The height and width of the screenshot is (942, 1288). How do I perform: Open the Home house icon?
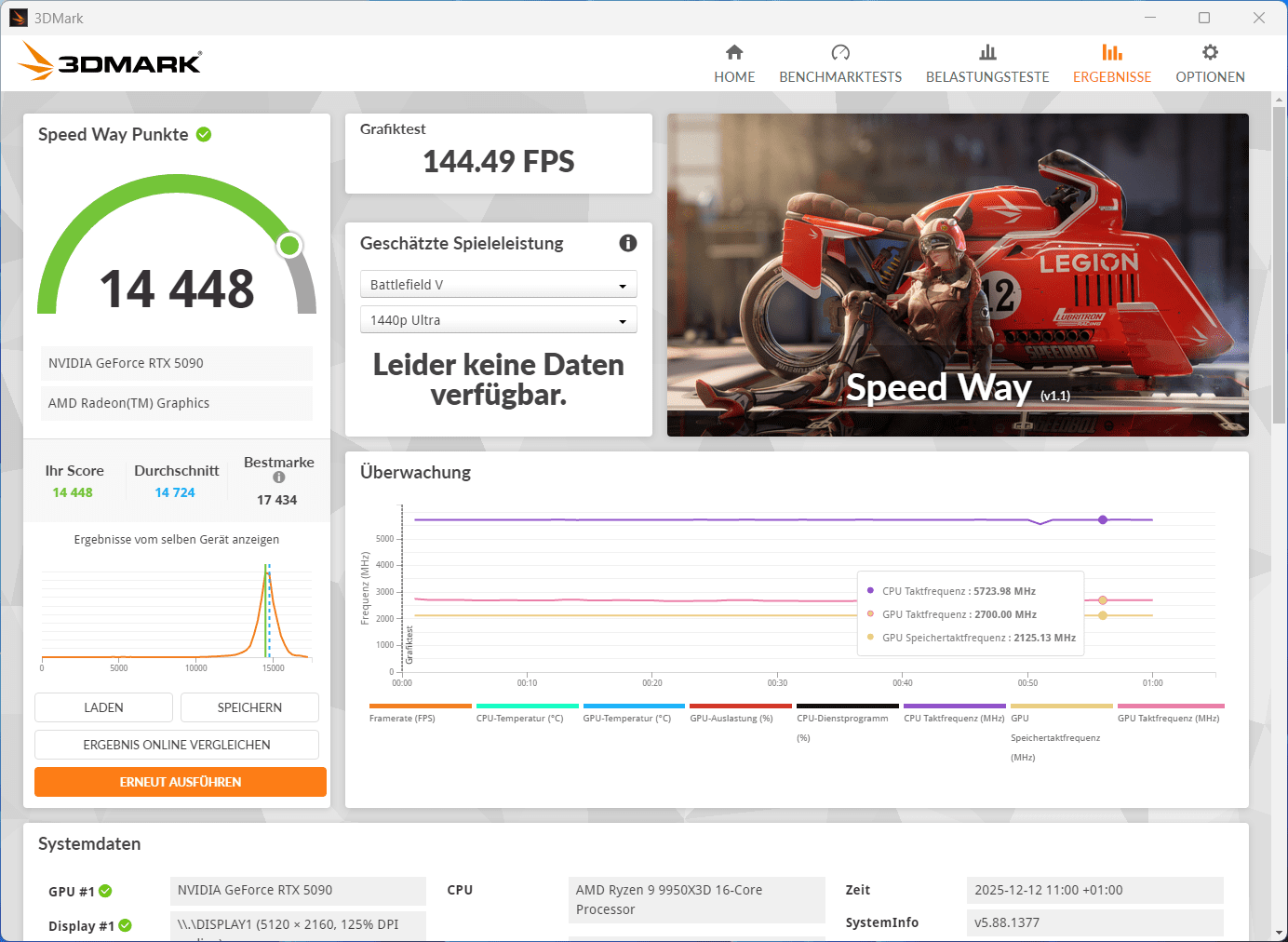coord(734,52)
